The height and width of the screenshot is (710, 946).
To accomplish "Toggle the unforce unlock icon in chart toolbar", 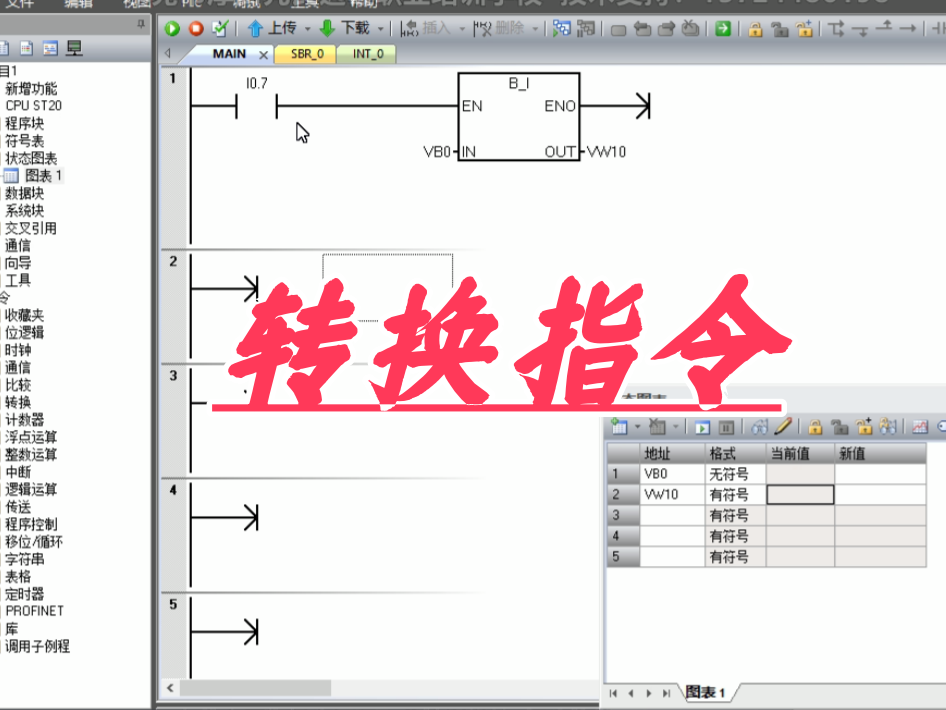I will point(838,427).
